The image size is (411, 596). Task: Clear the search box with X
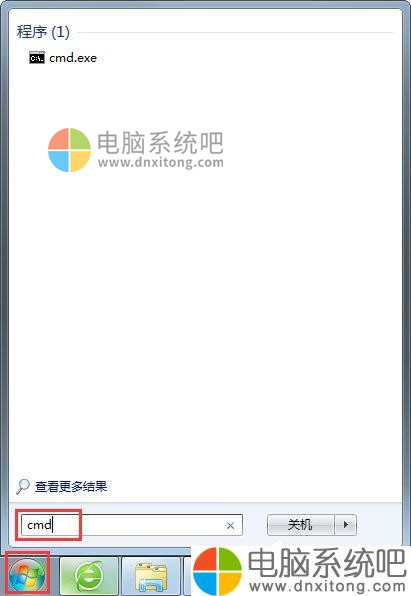click(230, 525)
